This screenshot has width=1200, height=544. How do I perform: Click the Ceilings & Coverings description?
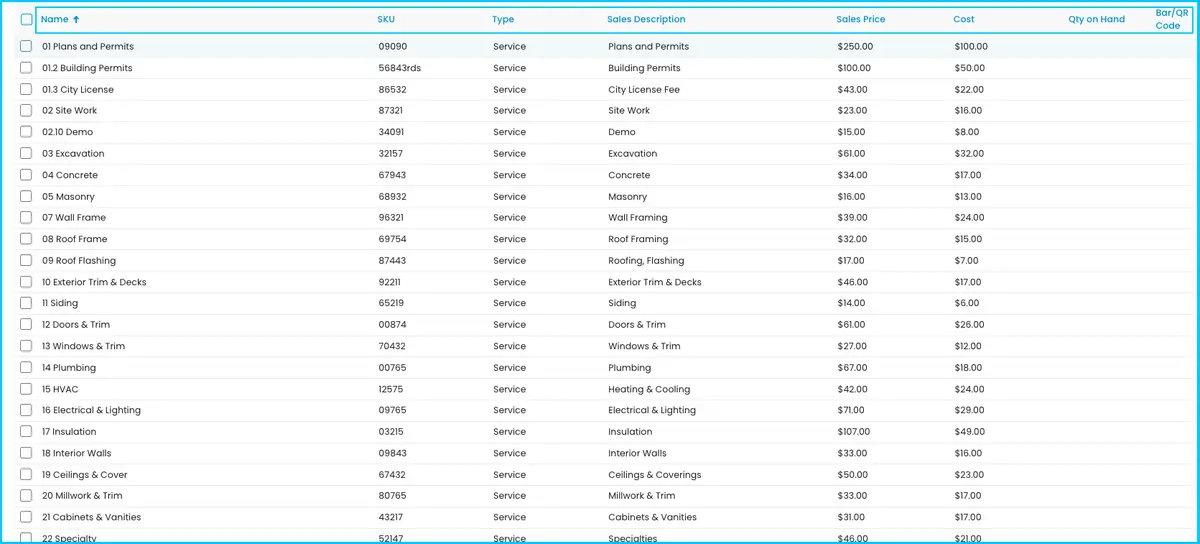[x=655, y=474]
